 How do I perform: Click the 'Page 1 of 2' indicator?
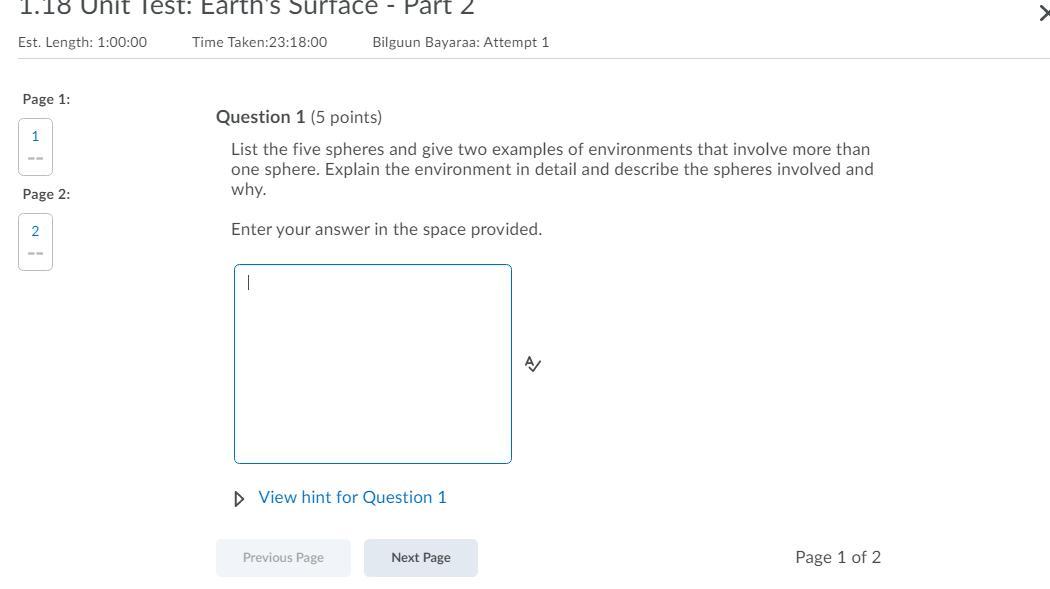click(x=838, y=557)
